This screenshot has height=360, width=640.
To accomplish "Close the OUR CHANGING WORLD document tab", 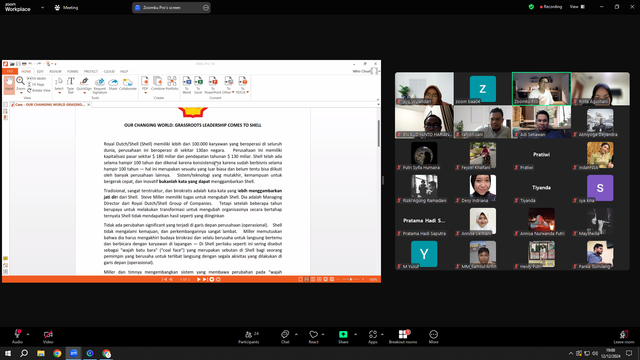I will tap(89, 105).
